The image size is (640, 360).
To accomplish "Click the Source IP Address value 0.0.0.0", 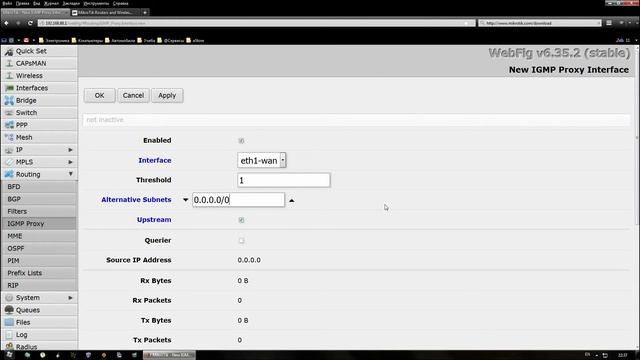I will [x=249, y=260].
